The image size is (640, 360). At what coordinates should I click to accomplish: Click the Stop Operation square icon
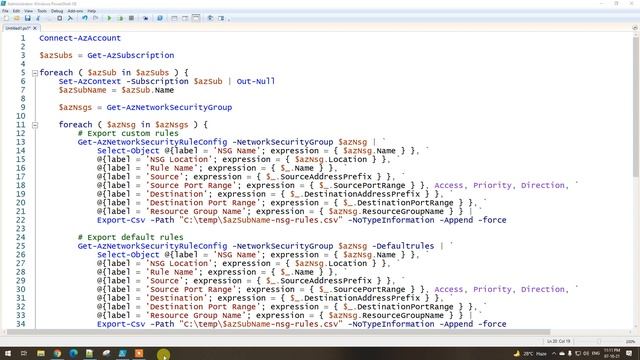[x=131, y=18]
